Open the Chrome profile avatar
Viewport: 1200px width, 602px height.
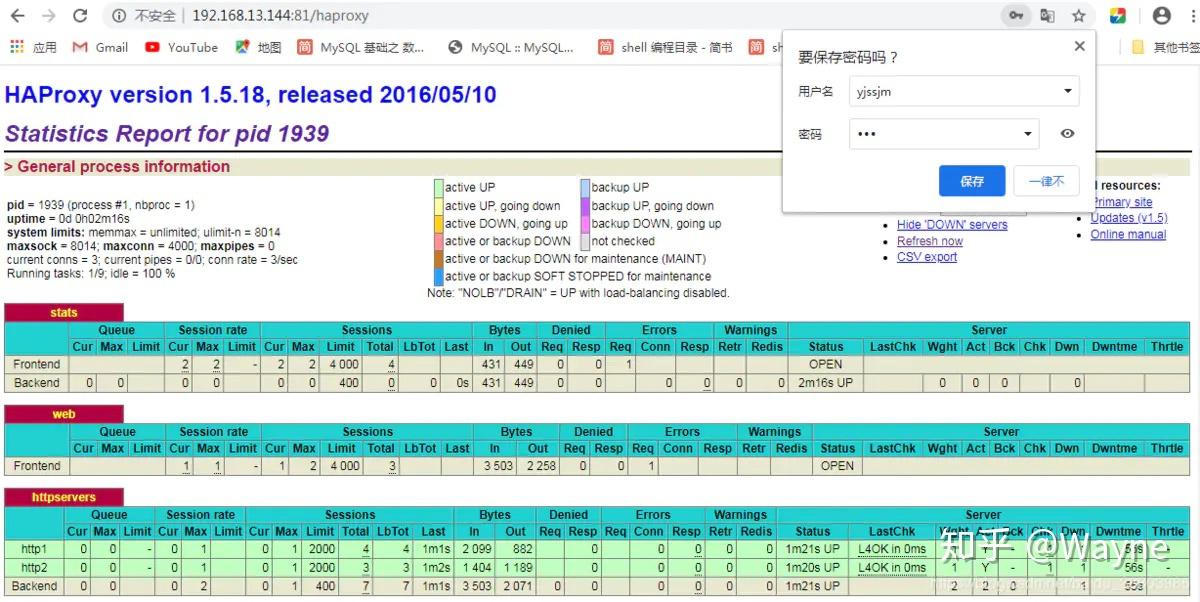(x=1161, y=15)
